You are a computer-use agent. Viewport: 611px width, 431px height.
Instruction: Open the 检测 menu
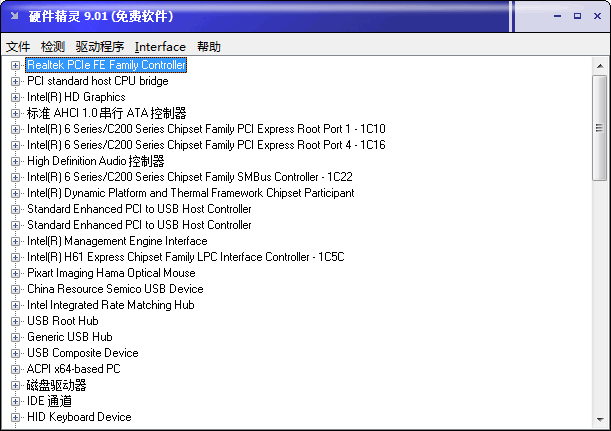pos(53,47)
